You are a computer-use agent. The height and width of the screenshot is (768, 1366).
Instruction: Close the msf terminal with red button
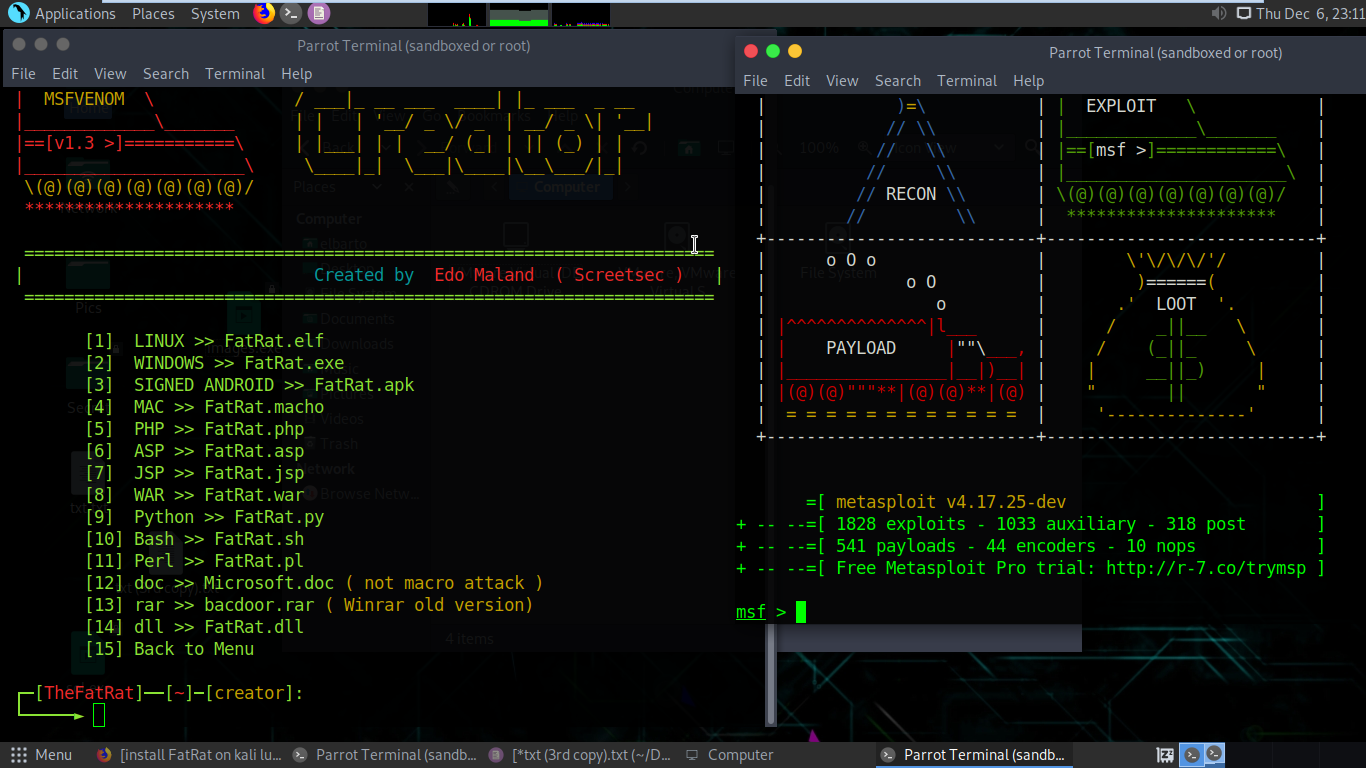click(750, 51)
